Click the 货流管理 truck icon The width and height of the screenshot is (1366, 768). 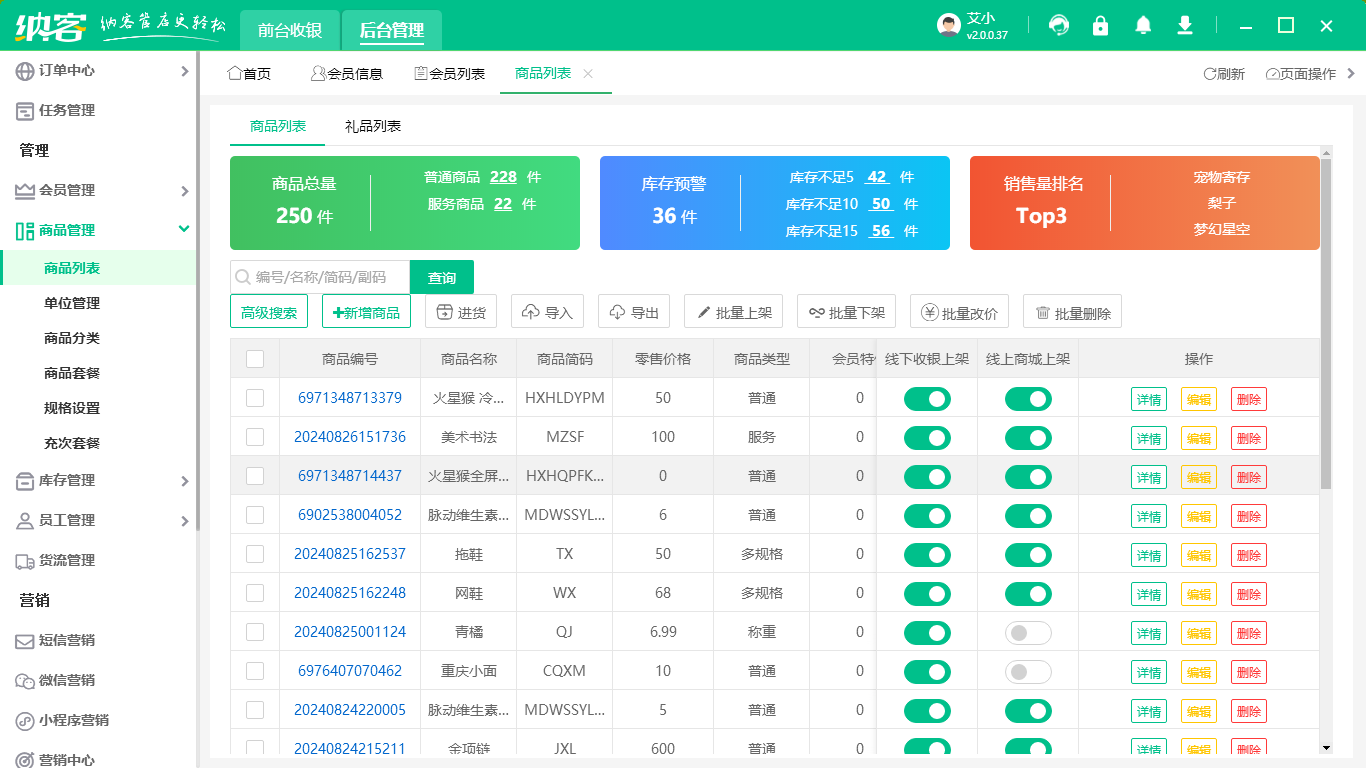click(25, 561)
